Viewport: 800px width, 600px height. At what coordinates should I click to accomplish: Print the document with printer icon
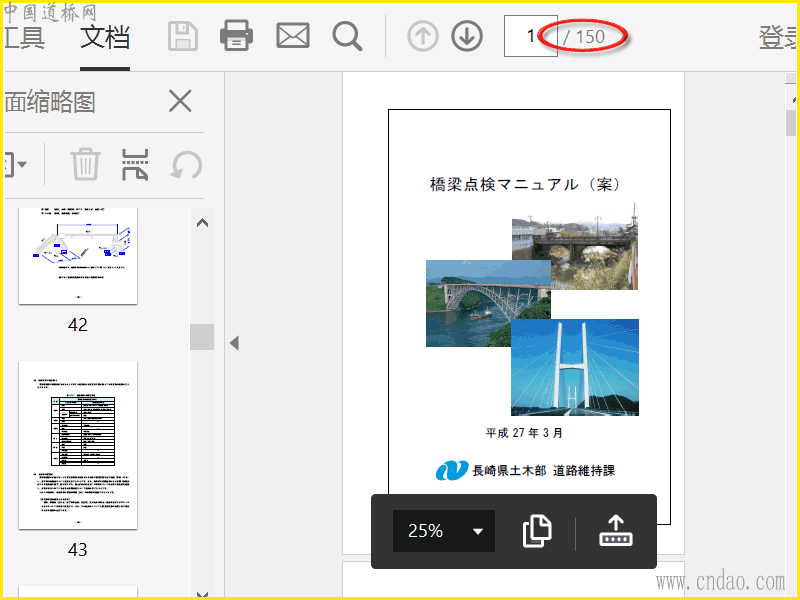tap(236, 36)
